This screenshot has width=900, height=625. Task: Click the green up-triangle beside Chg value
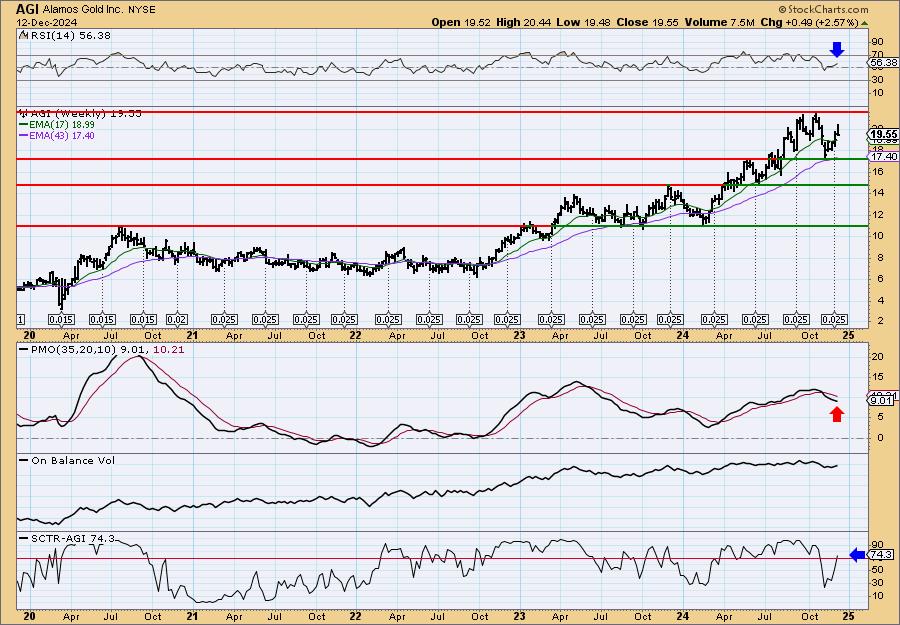click(865, 23)
